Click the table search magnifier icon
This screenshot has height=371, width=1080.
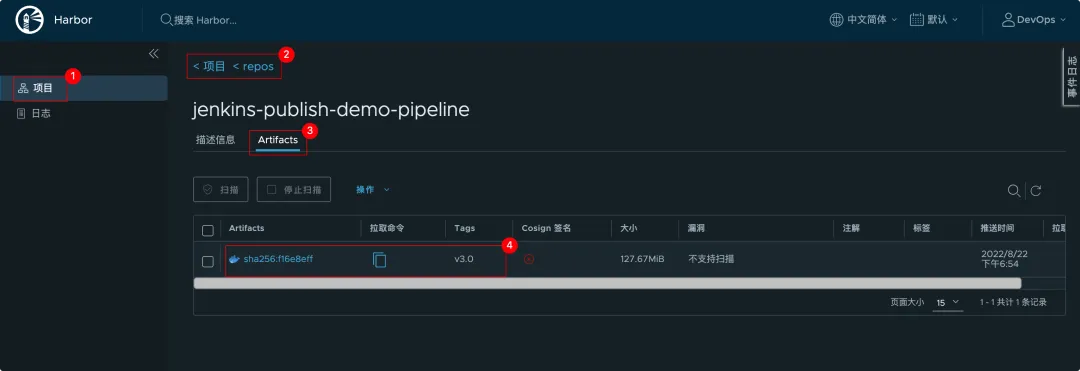1013,191
